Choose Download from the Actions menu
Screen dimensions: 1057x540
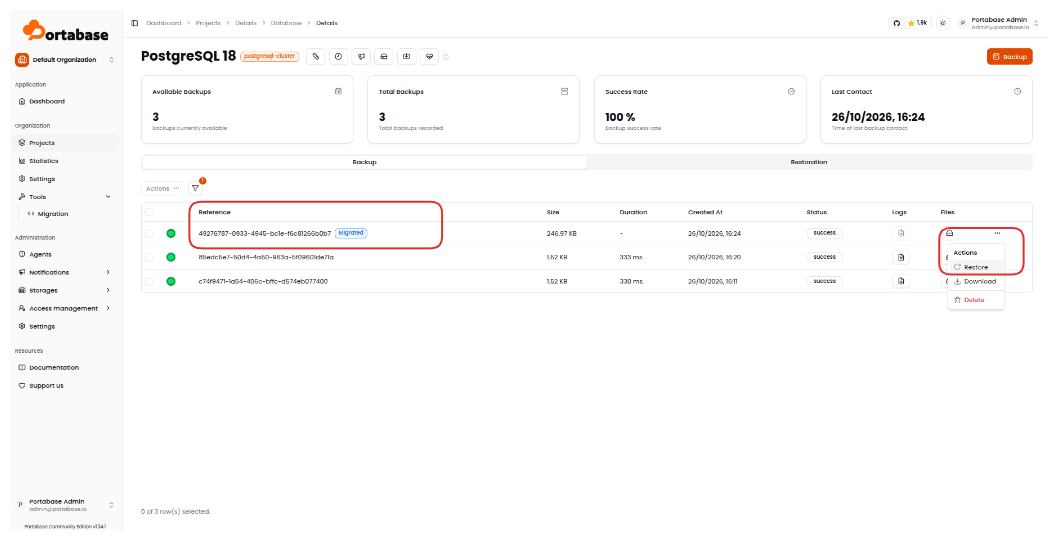point(975,282)
